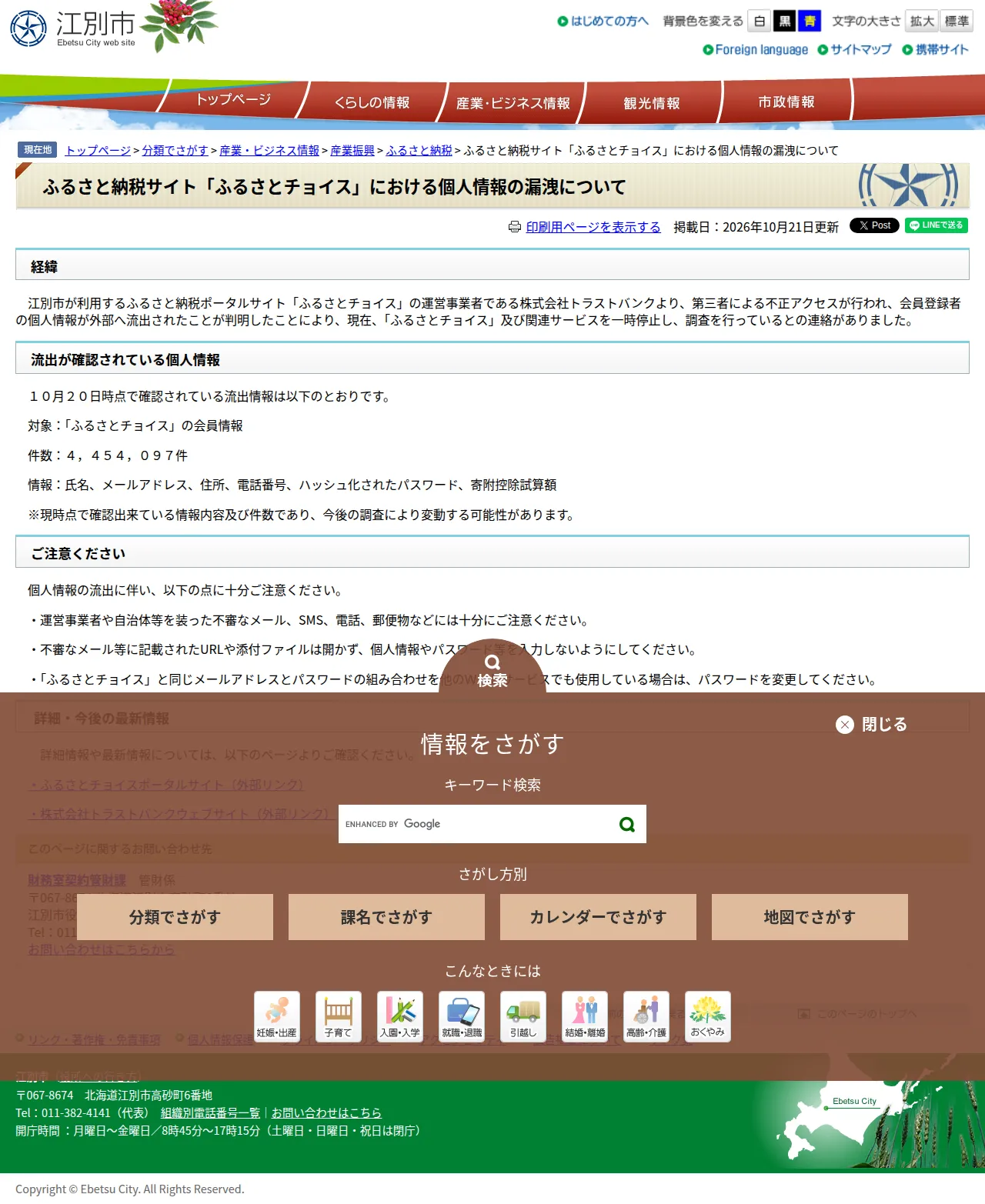Open the はじめての方へ link
The width and height of the screenshot is (985, 1204).
coord(603,21)
